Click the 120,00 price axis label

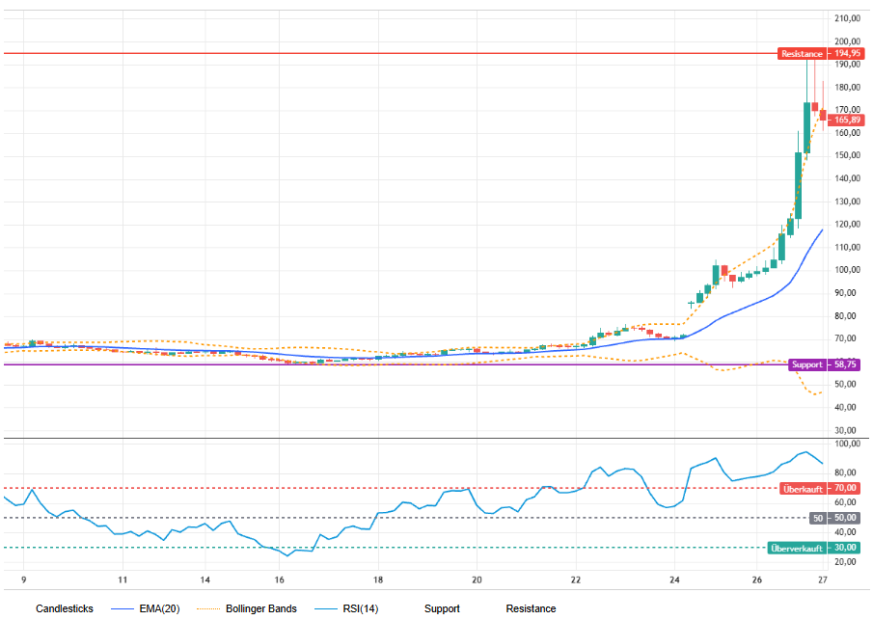[847, 224]
